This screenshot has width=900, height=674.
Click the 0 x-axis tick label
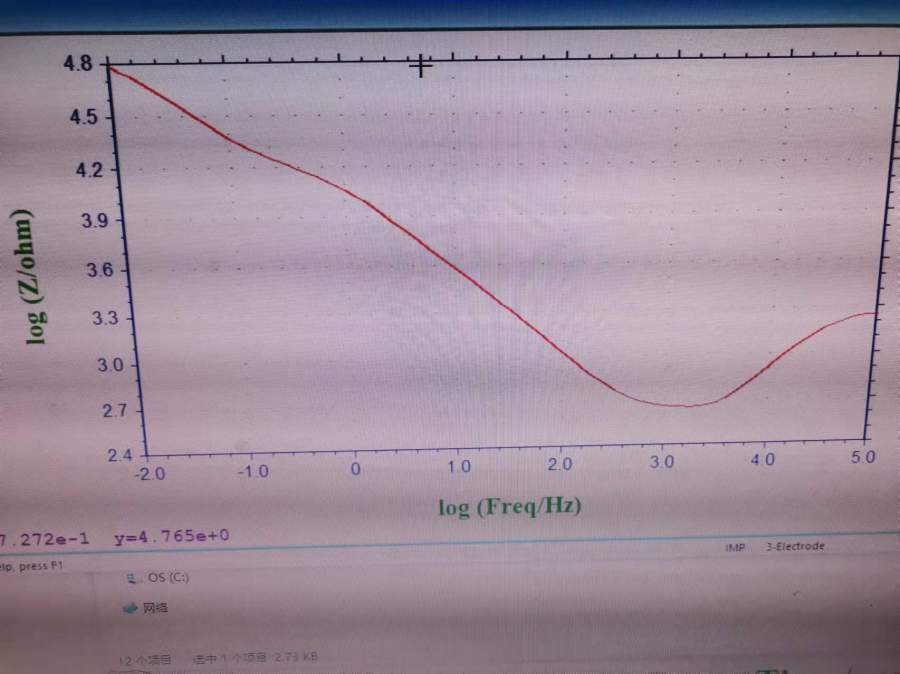coord(355,470)
